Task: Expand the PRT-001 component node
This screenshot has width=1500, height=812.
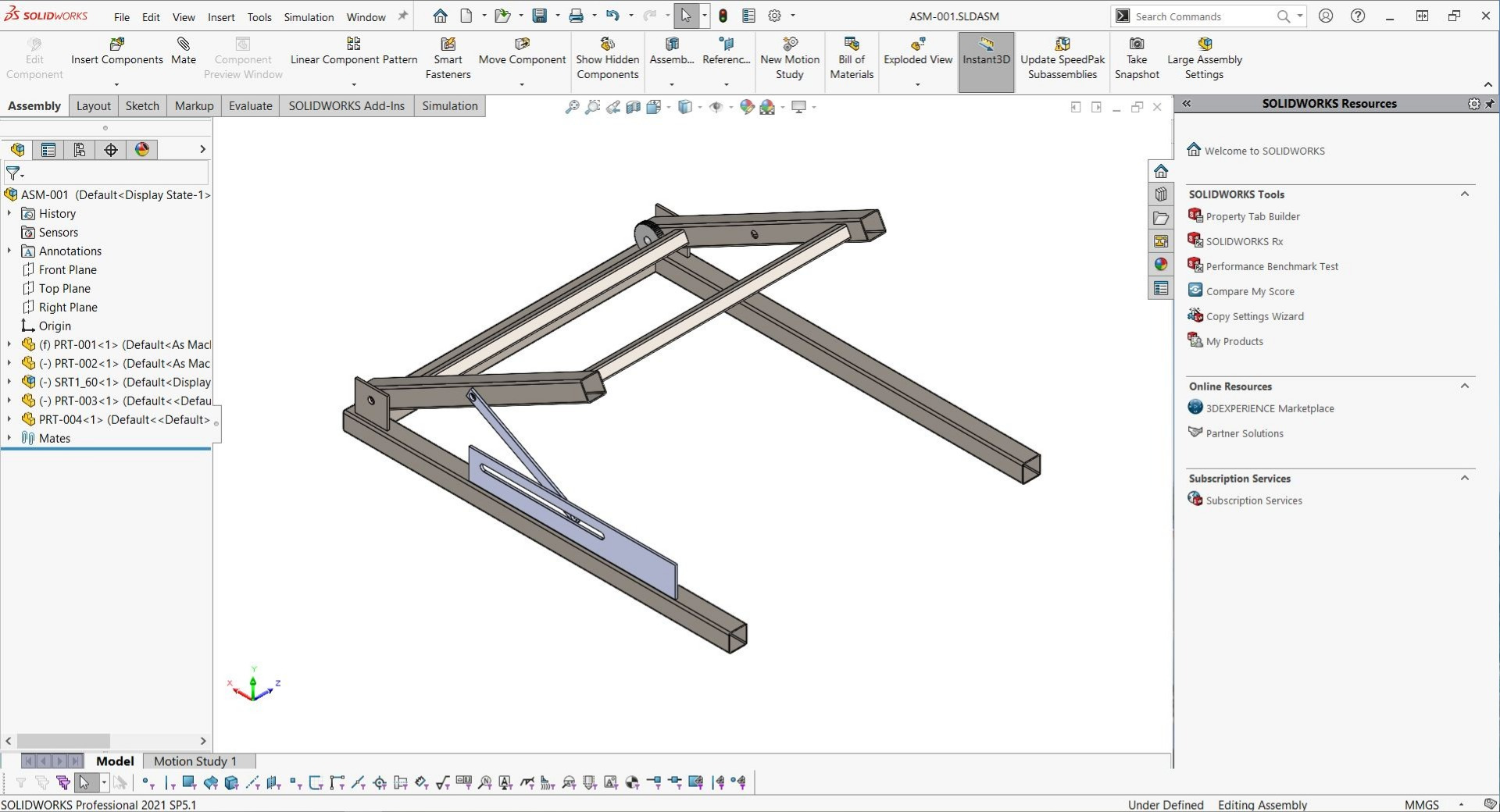Action: tap(9, 344)
